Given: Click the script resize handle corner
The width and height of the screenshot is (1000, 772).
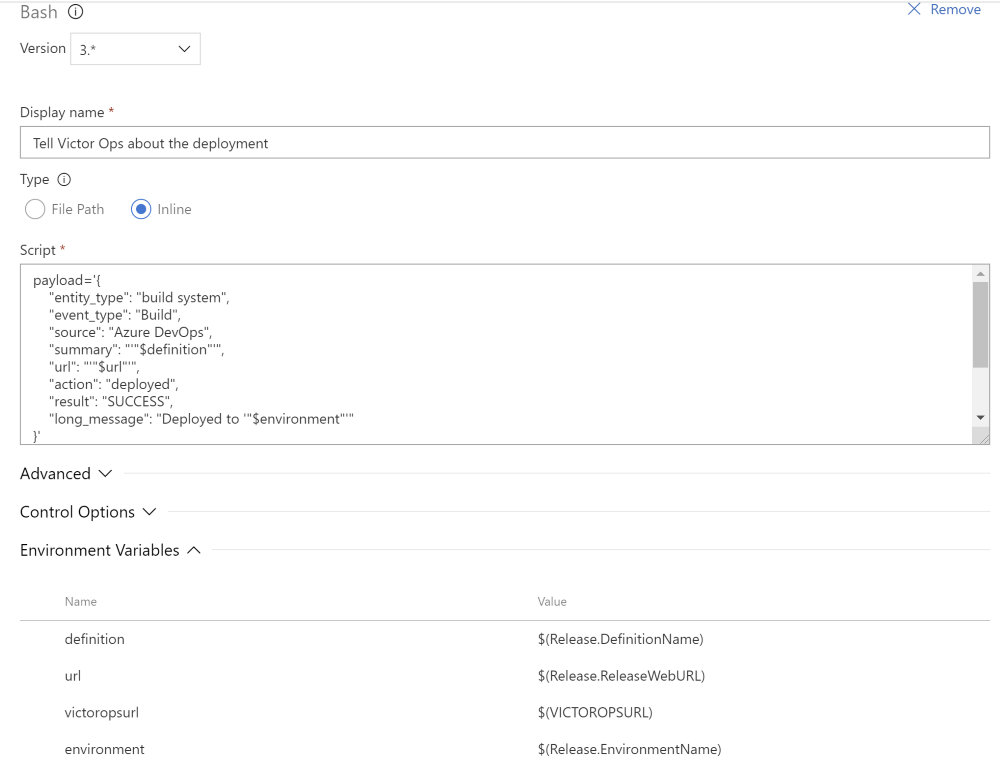Looking at the screenshot, I should [983, 438].
